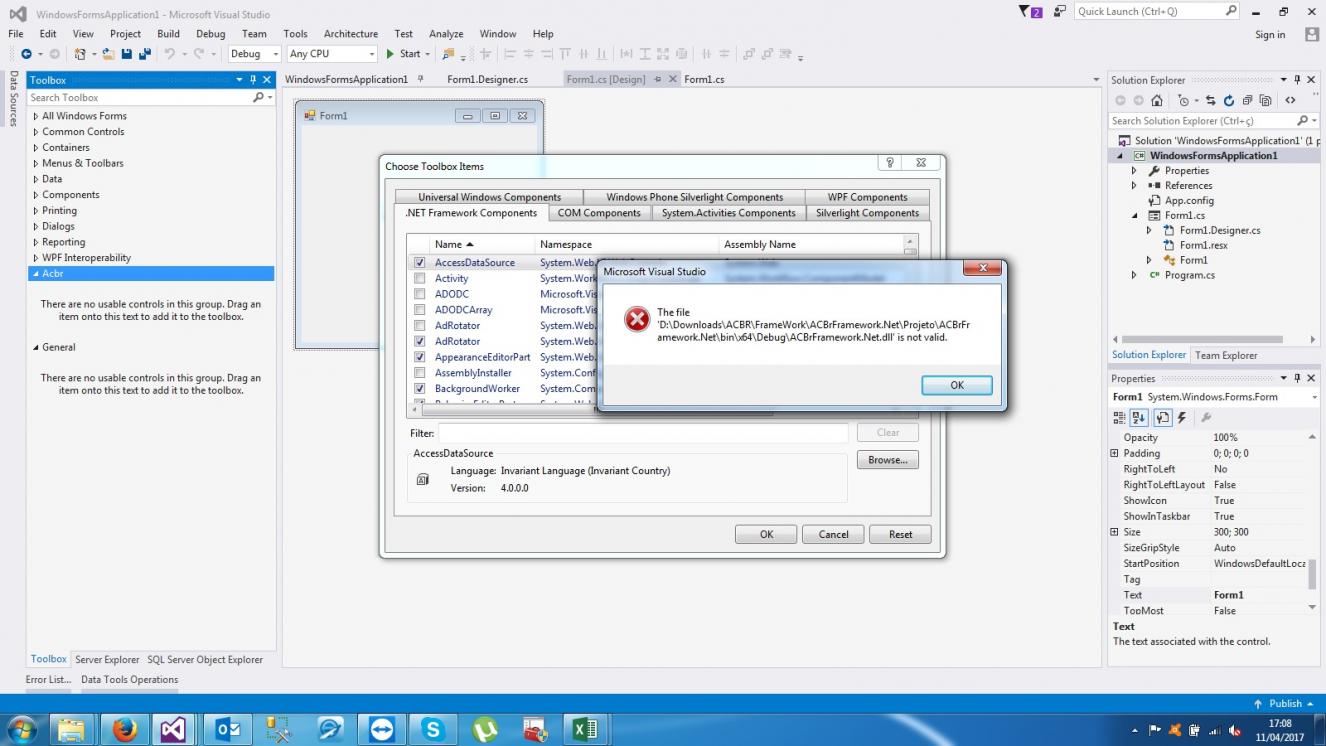Open Excel from the taskbar
This screenshot has height=746, width=1326.
585,730
